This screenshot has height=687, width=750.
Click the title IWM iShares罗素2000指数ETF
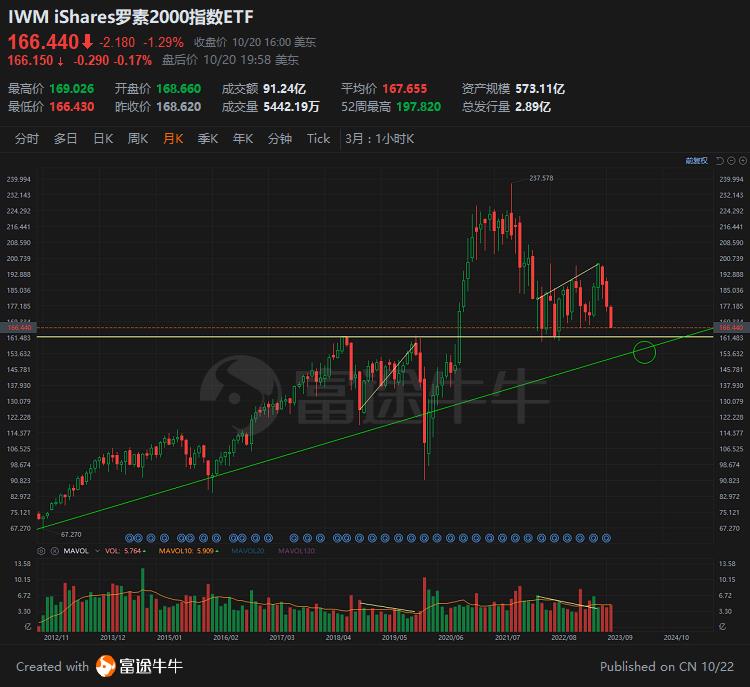click(x=131, y=17)
